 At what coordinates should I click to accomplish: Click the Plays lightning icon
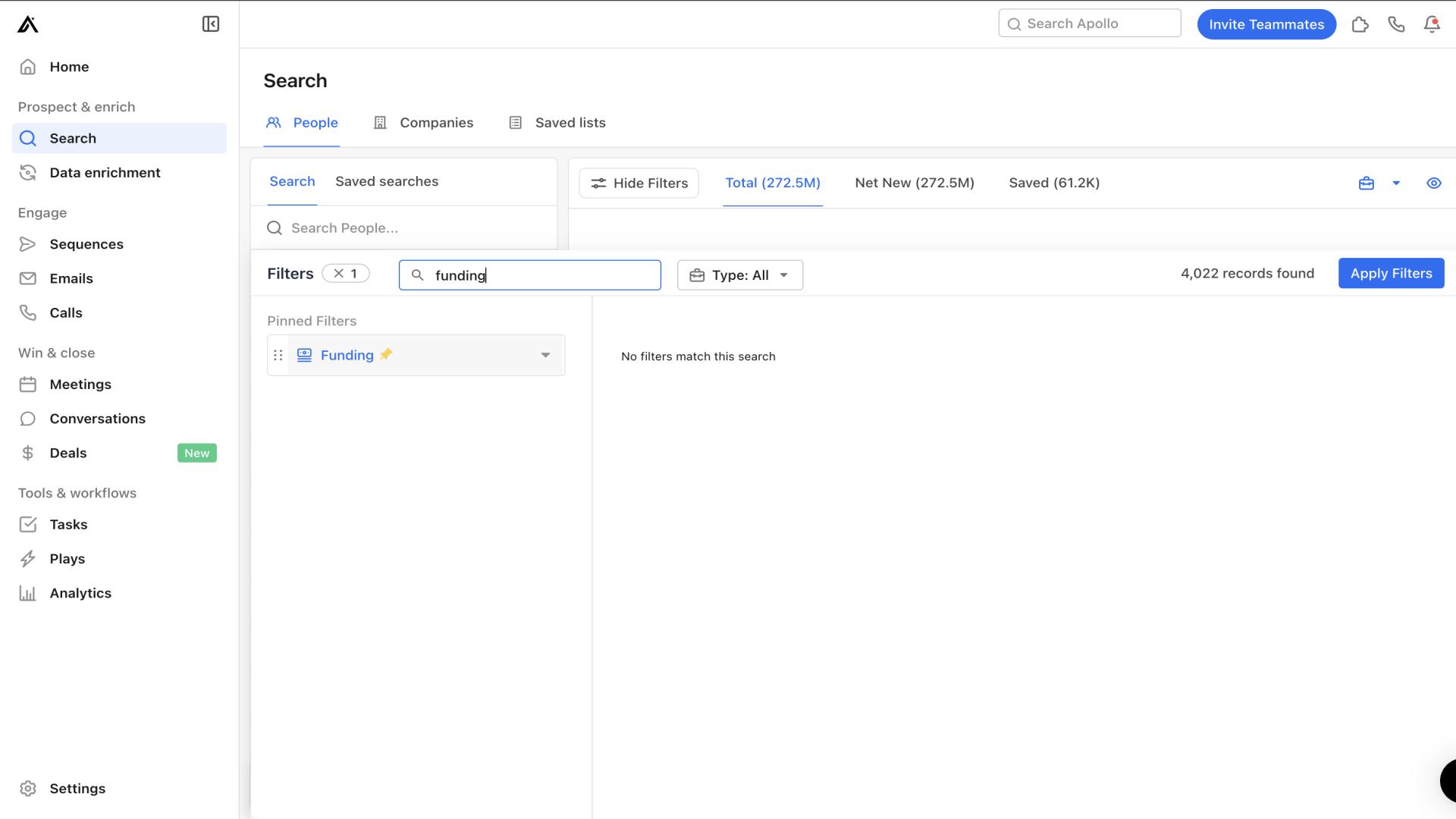(x=28, y=559)
